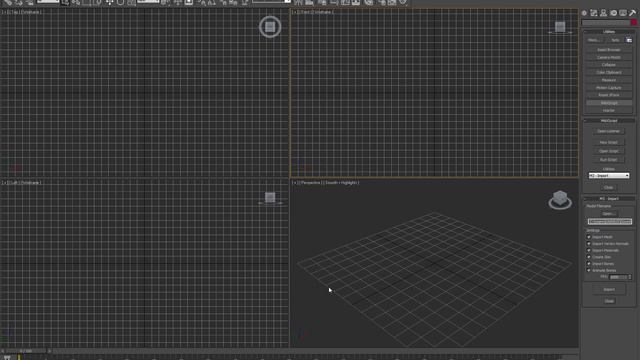640x360 pixels.
Task: Click the ViewCube in the Top viewport
Action: pos(270,27)
